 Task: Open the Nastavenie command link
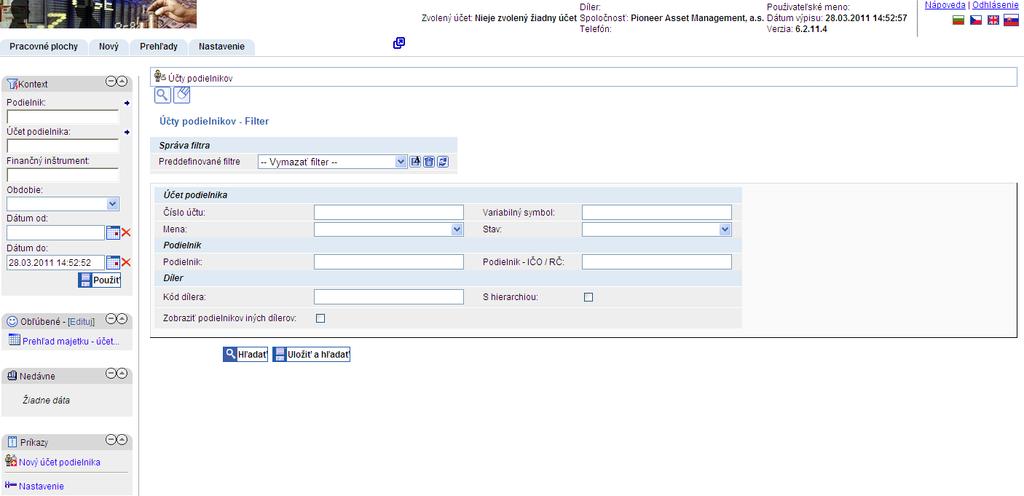[x=41, y=486]
